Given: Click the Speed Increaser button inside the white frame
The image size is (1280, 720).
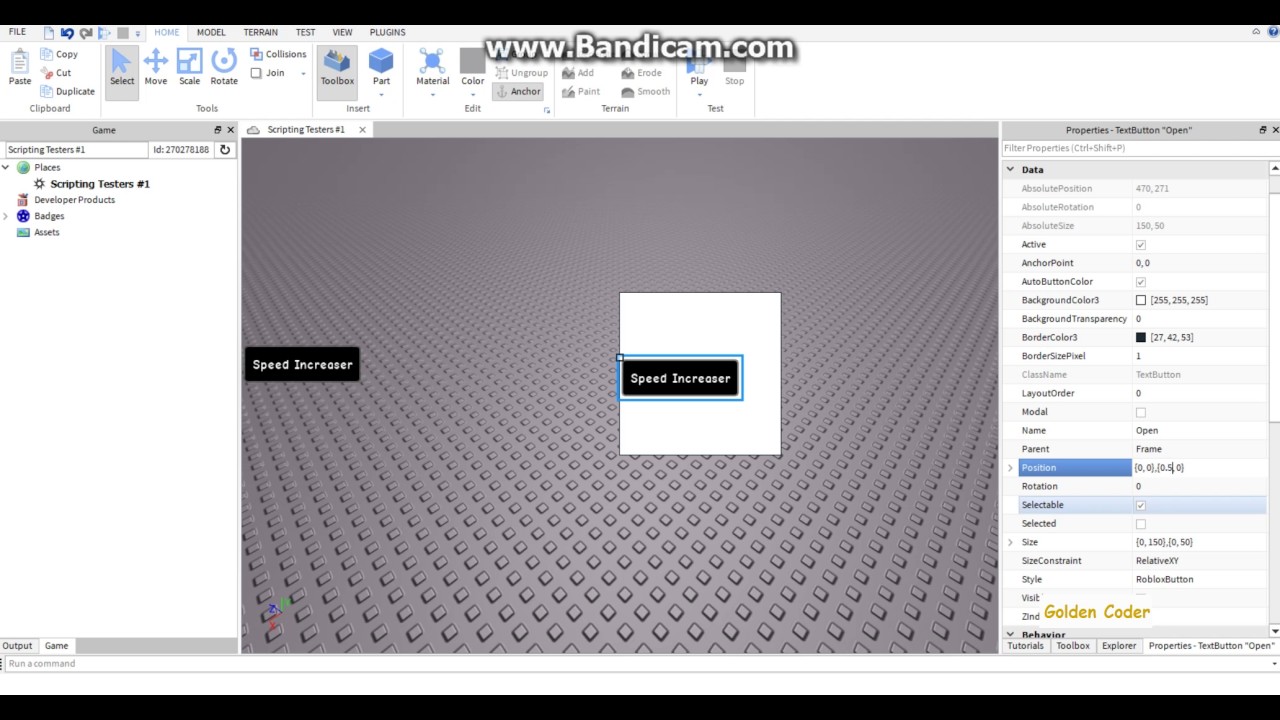Looking at the screenshot, I should pos(681,378).
